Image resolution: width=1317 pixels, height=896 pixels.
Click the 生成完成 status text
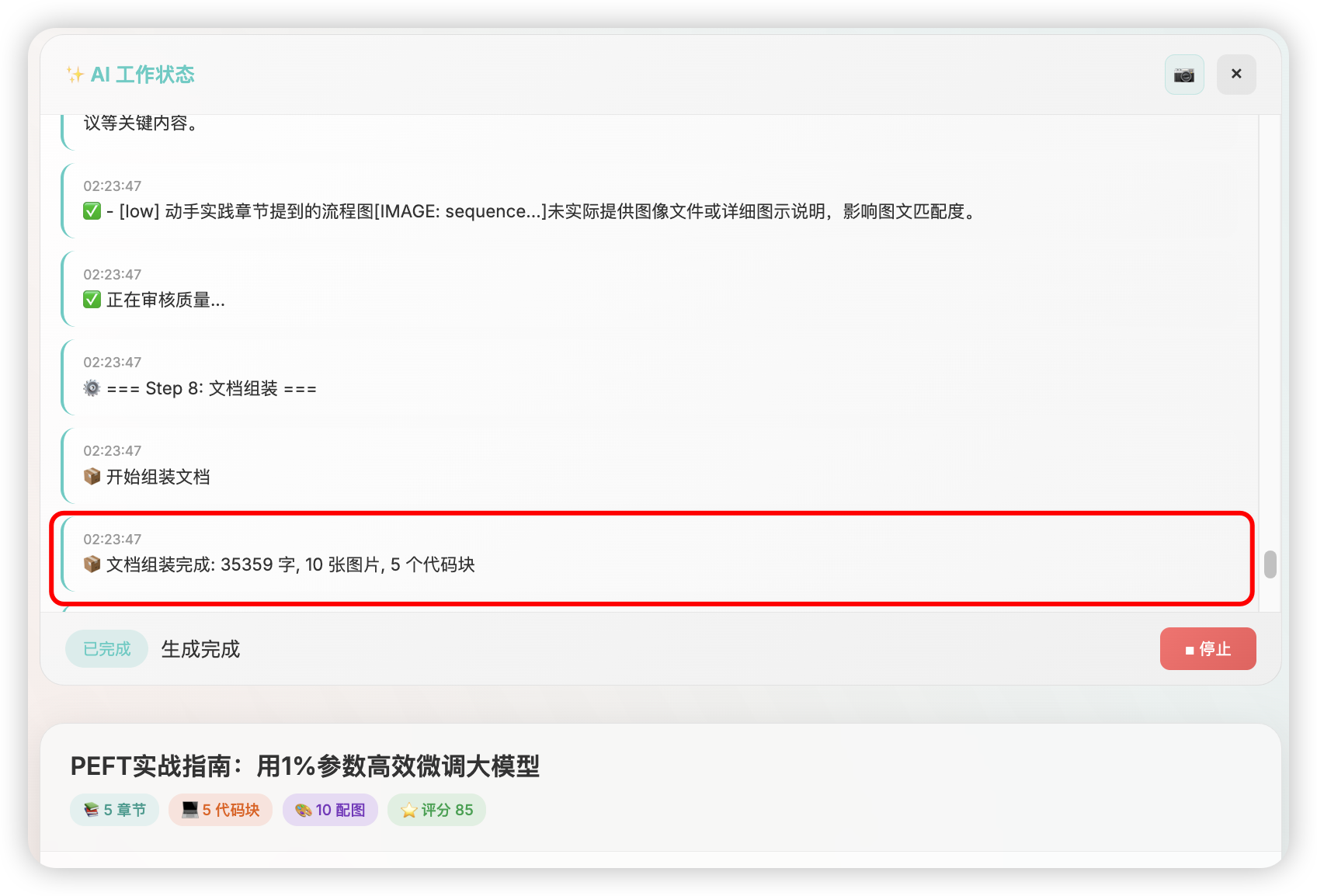[x=200, y=649]
